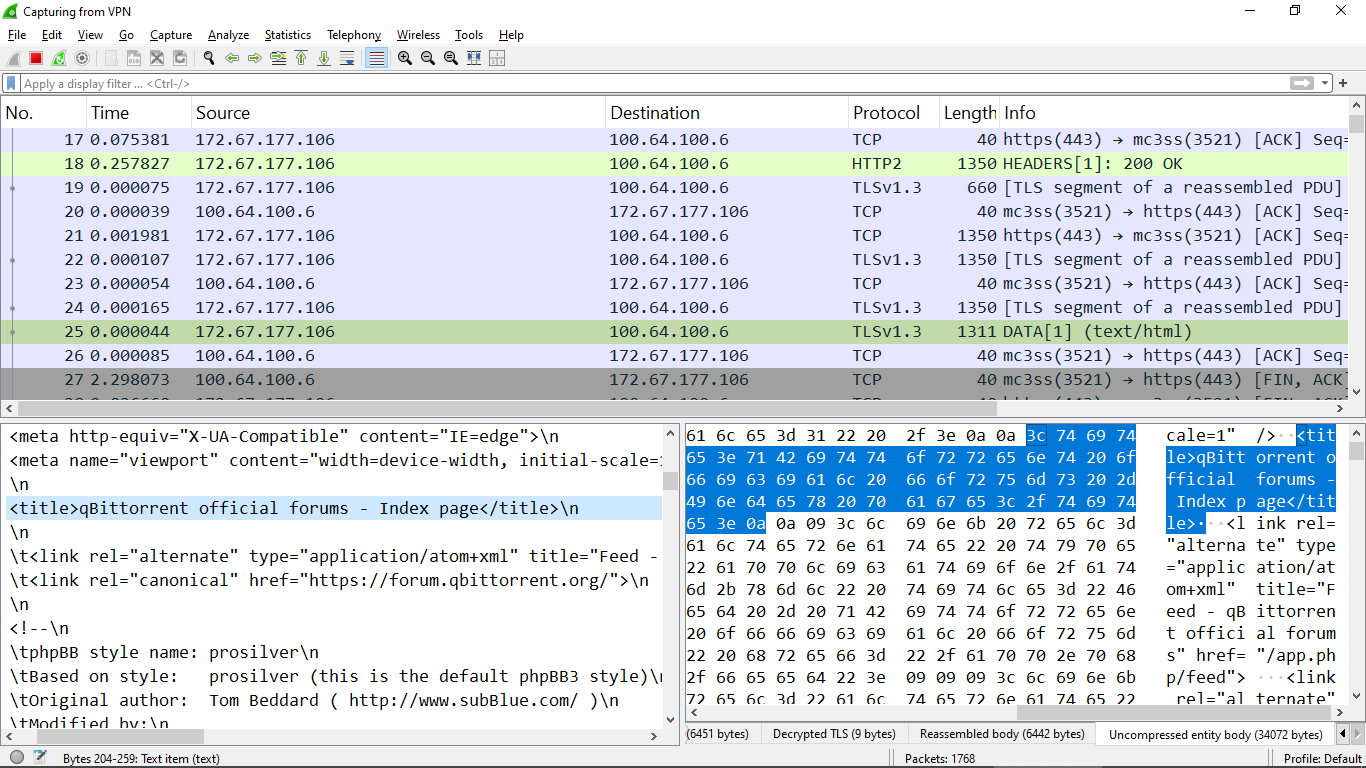The height and width of the screenshot is (768, 1366).
Task: Go forward in packet history
Action: click(255, 59)
